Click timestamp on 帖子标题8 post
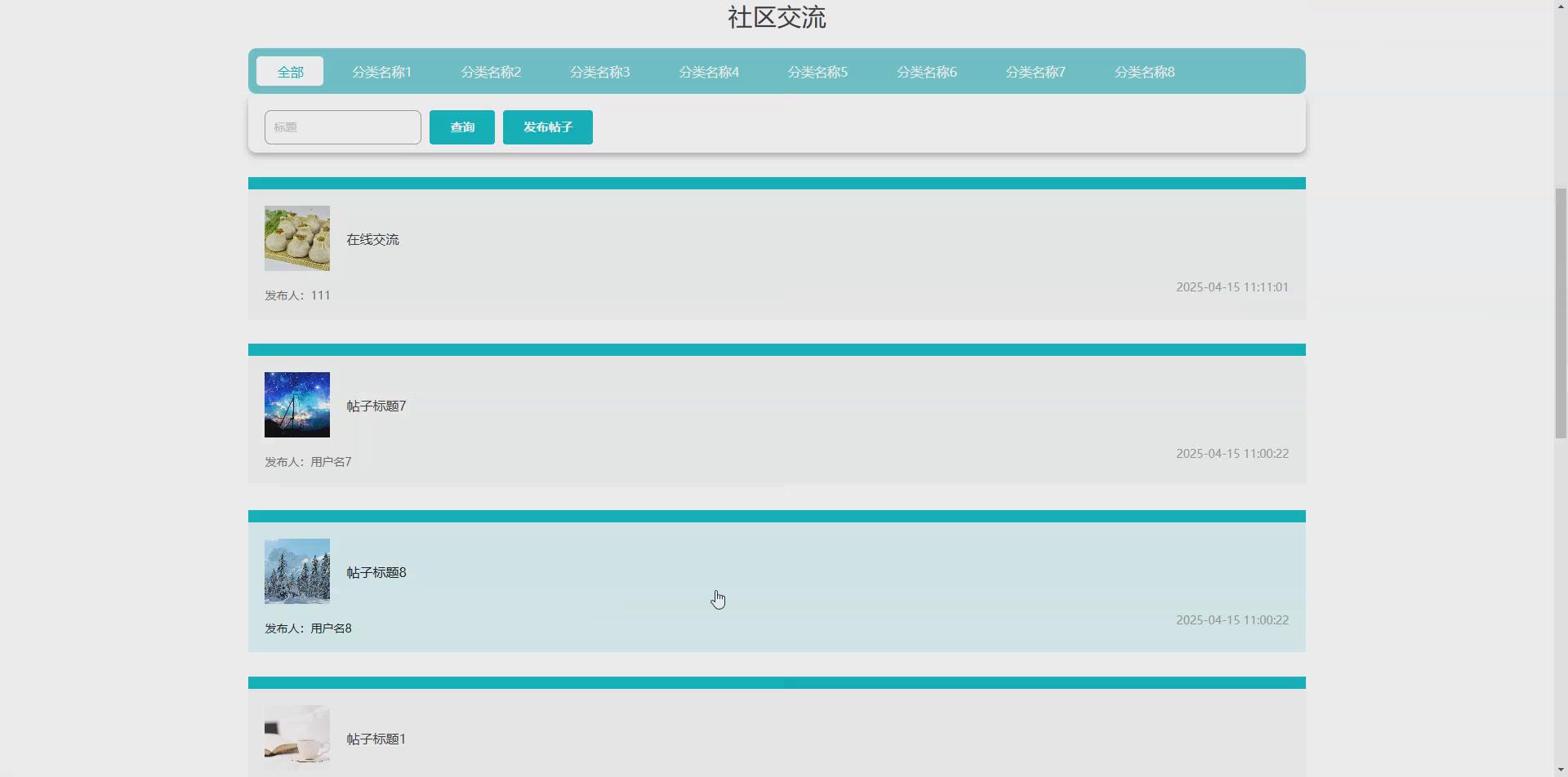Viewport: 1568px width, 777px height. (1232, 620)
